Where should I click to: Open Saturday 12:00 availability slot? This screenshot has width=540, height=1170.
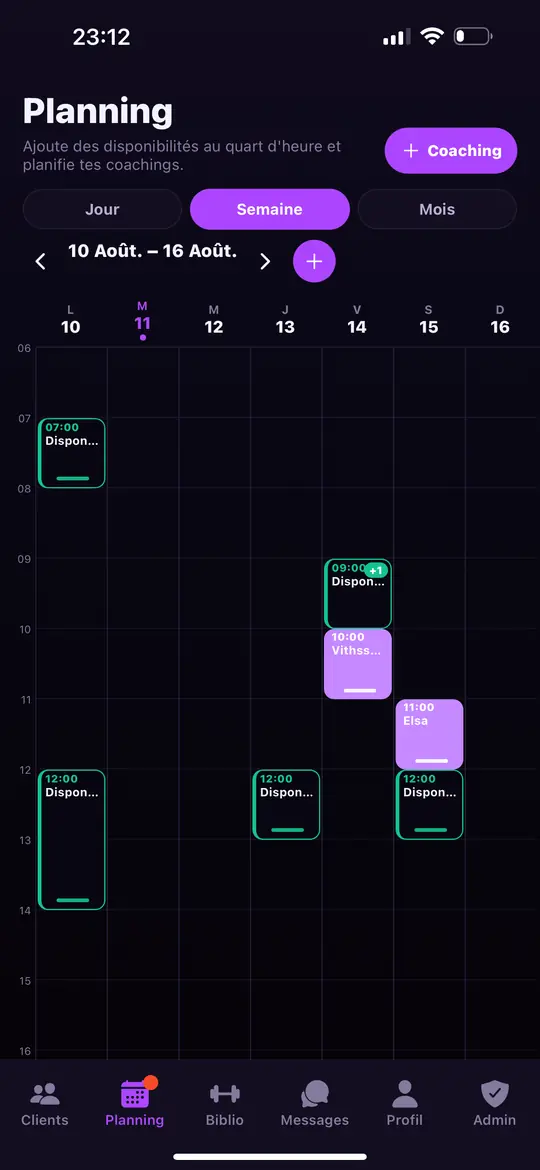click(x=430, y=804)
